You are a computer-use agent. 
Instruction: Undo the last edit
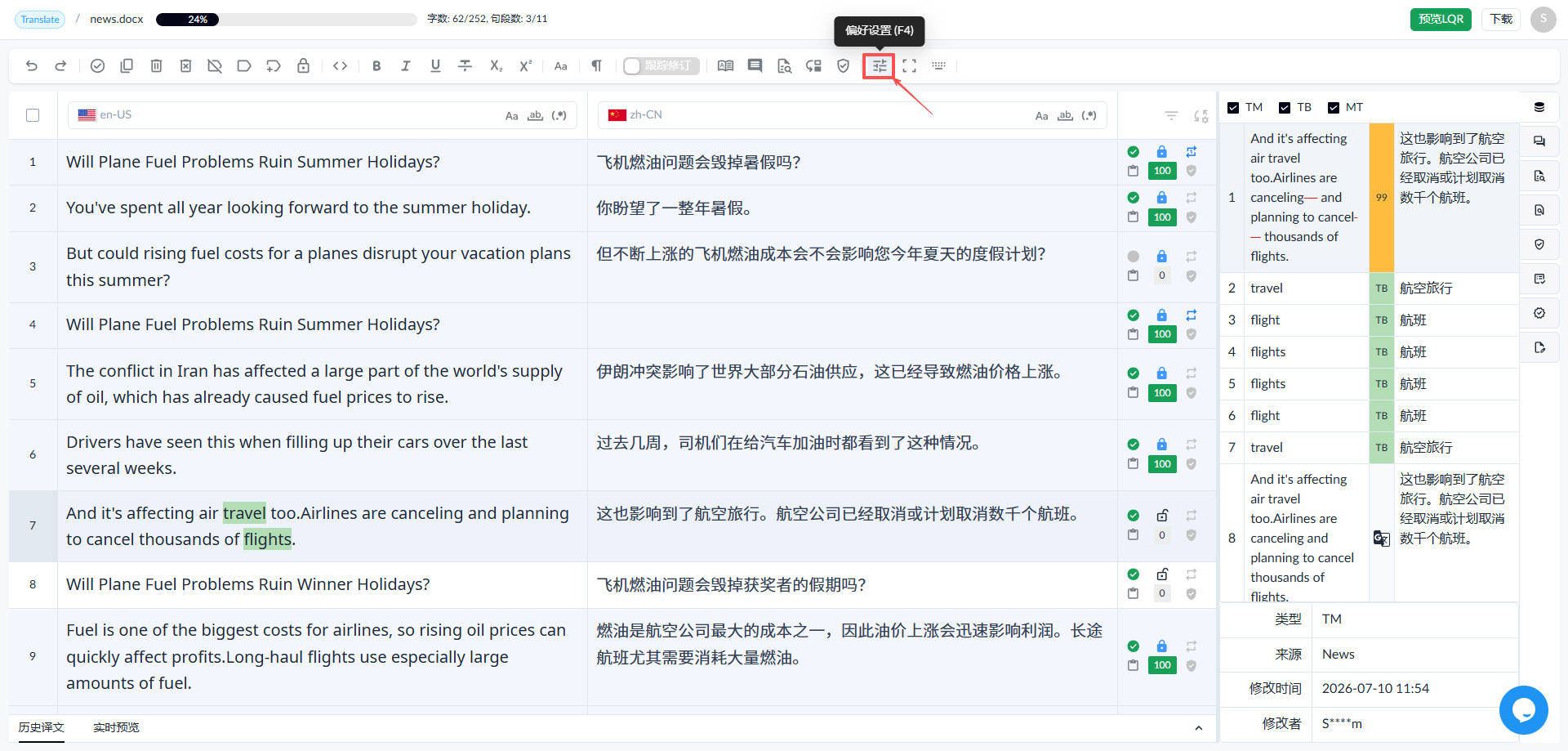point(32,66)
